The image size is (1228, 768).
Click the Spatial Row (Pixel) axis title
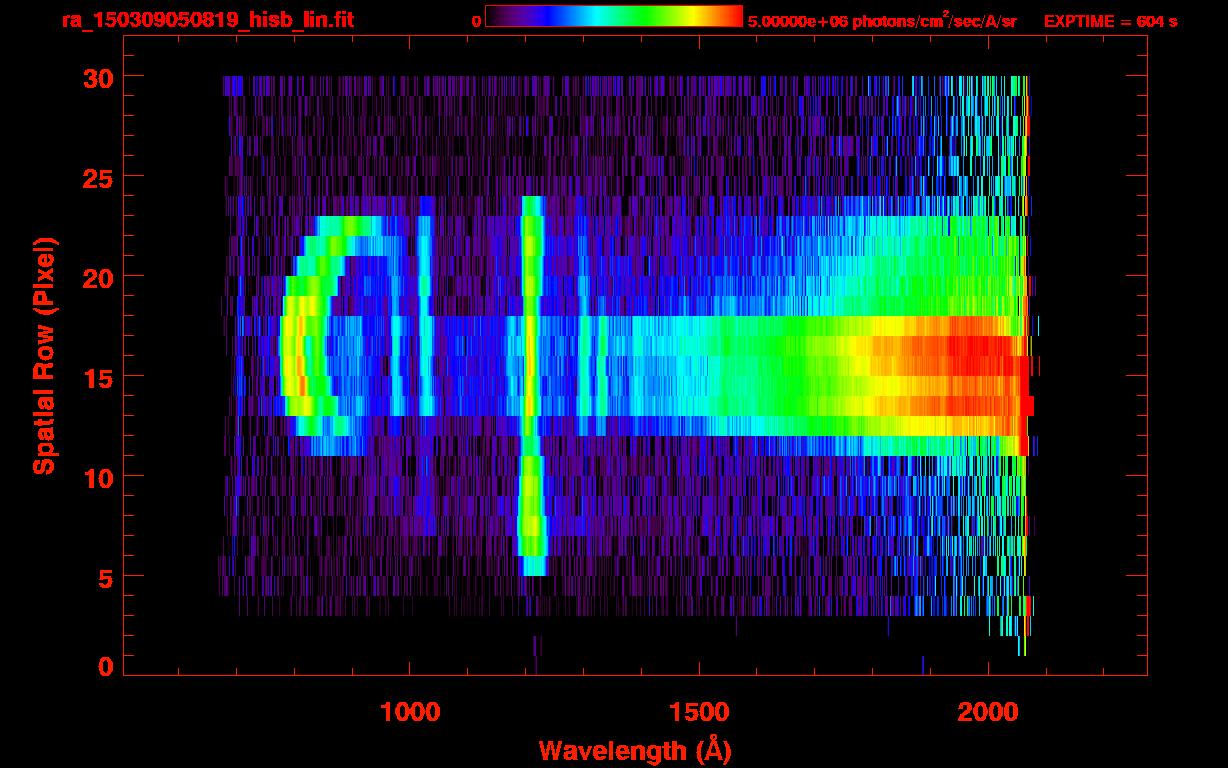[x=45, y=355]
